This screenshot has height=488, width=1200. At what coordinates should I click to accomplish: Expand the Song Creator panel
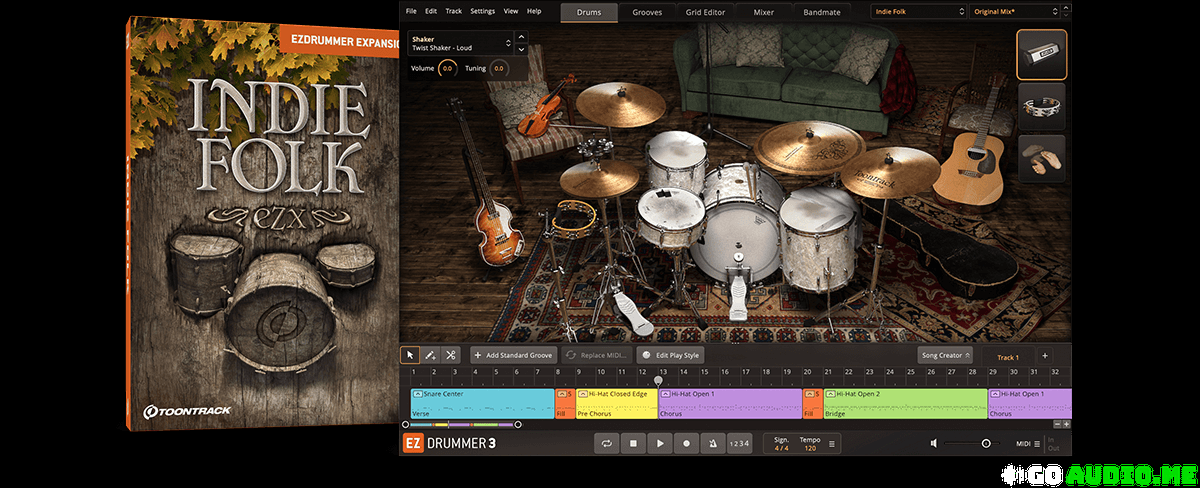pyautogui.click(x=945, y=355)
